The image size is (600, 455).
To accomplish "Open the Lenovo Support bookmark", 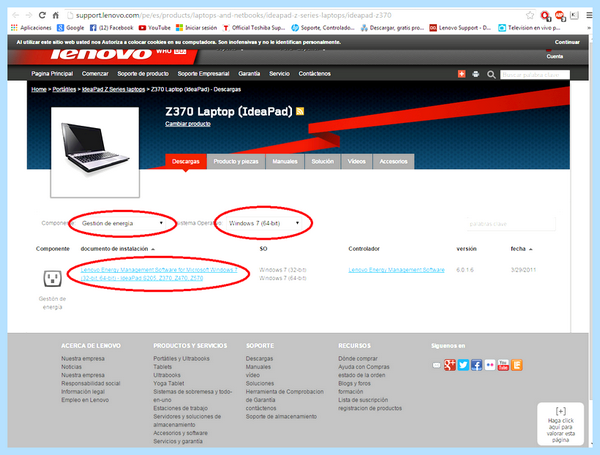I will (460, 28).
